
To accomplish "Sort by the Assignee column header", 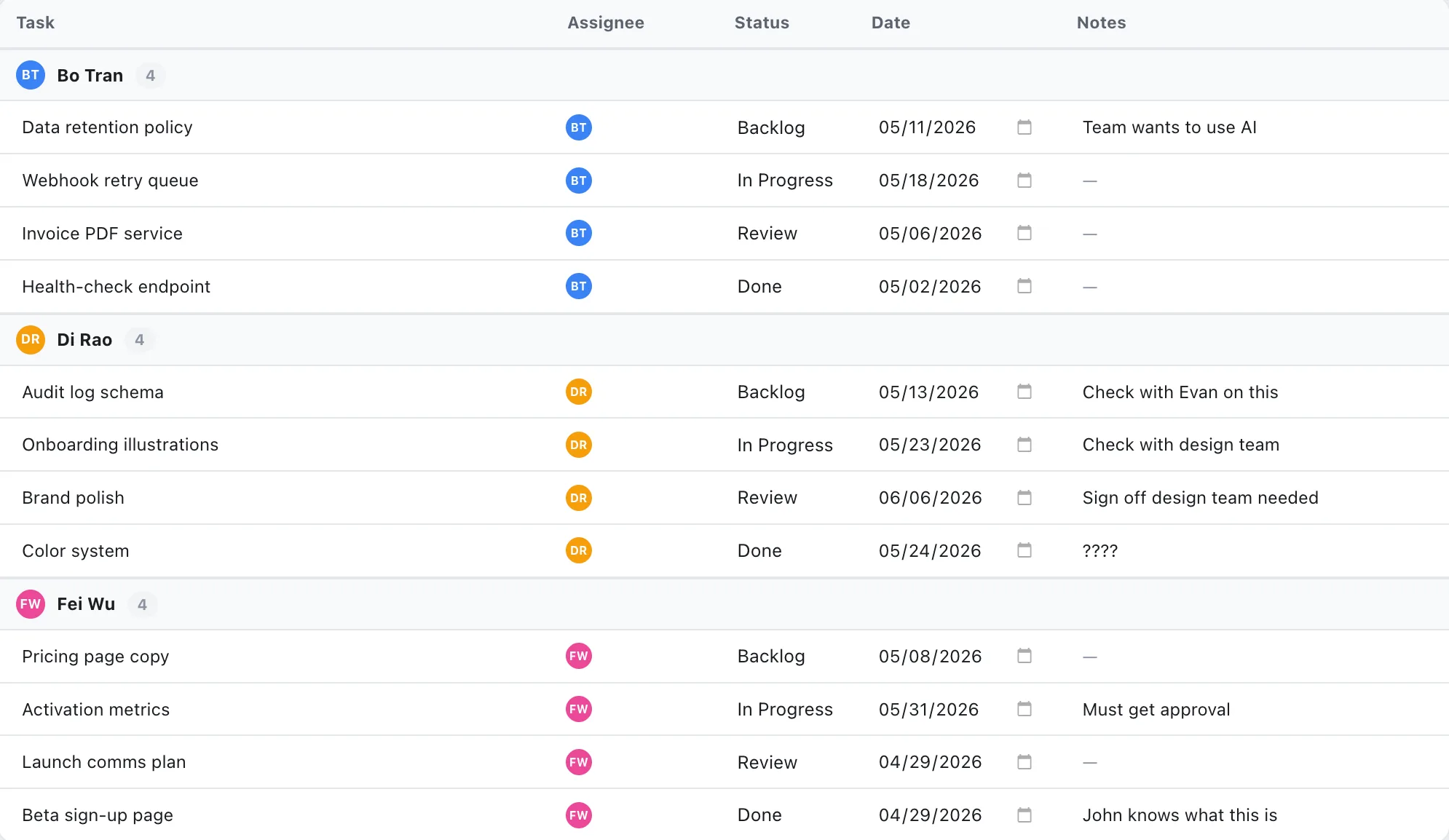I will click(x=606, y=23).
